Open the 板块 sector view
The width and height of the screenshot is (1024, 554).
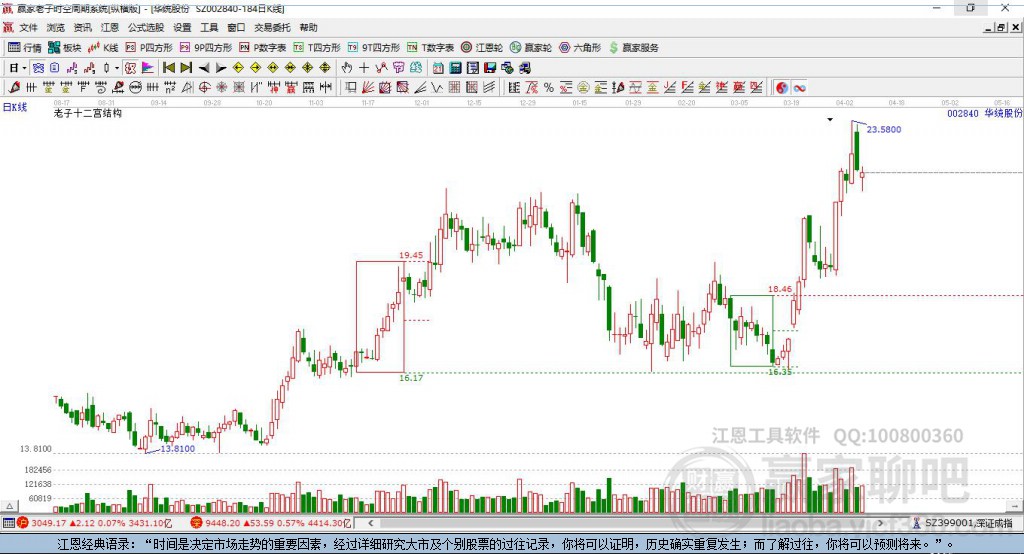[64, 48]
